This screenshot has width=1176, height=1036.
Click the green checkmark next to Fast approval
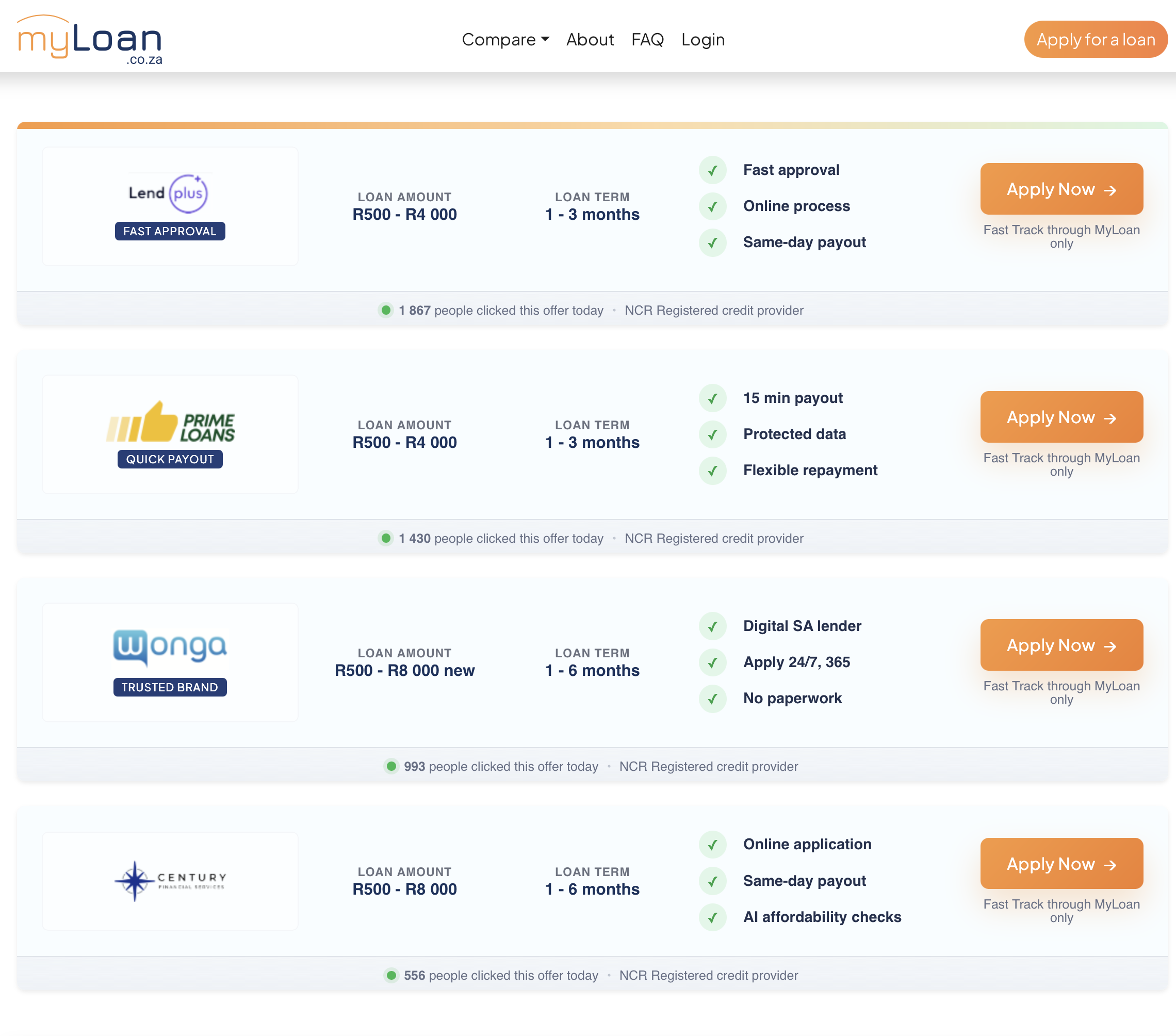coord(712,170)
